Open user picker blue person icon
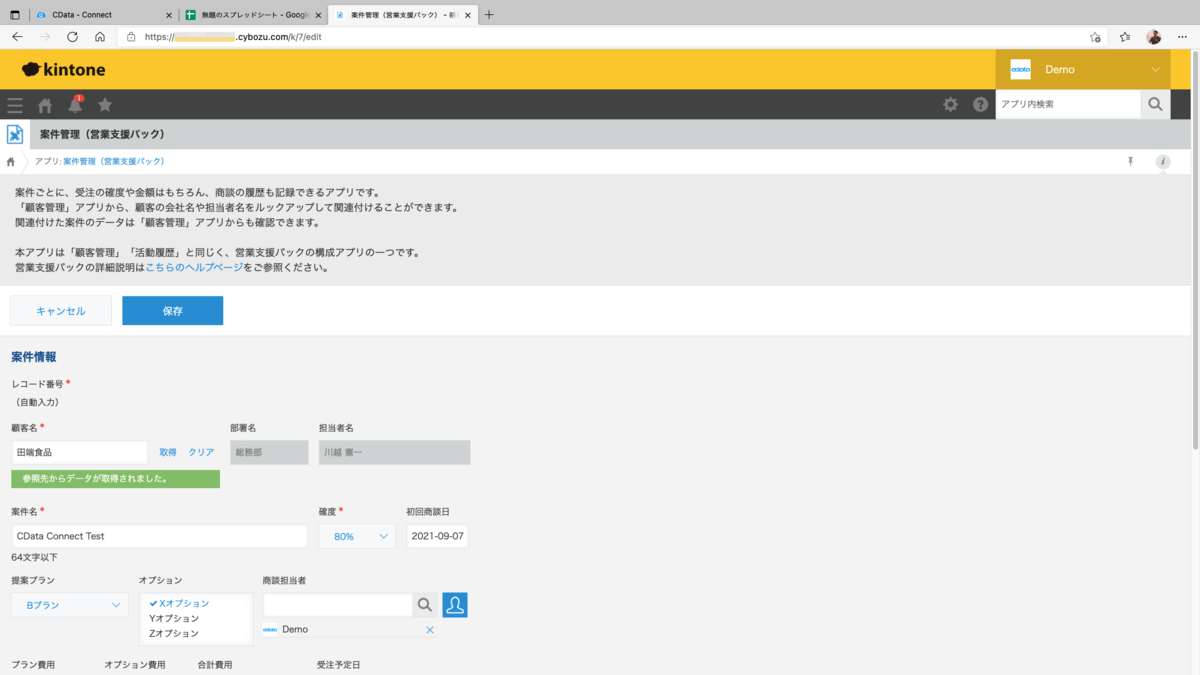1200x675 pixels. (455, 605)
